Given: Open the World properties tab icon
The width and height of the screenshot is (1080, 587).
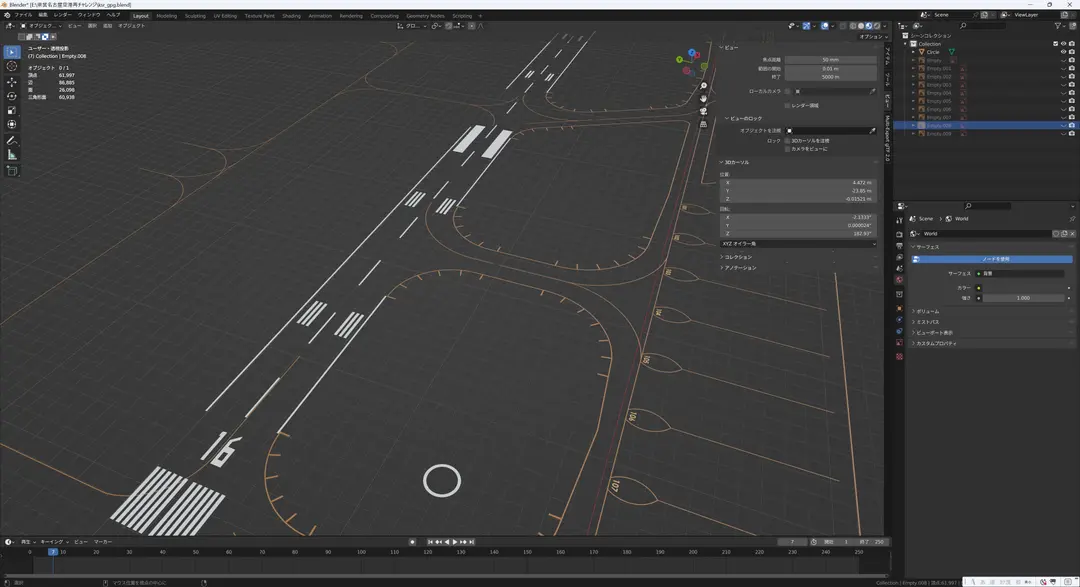Looking at the screenshot, I should point(899,280).
